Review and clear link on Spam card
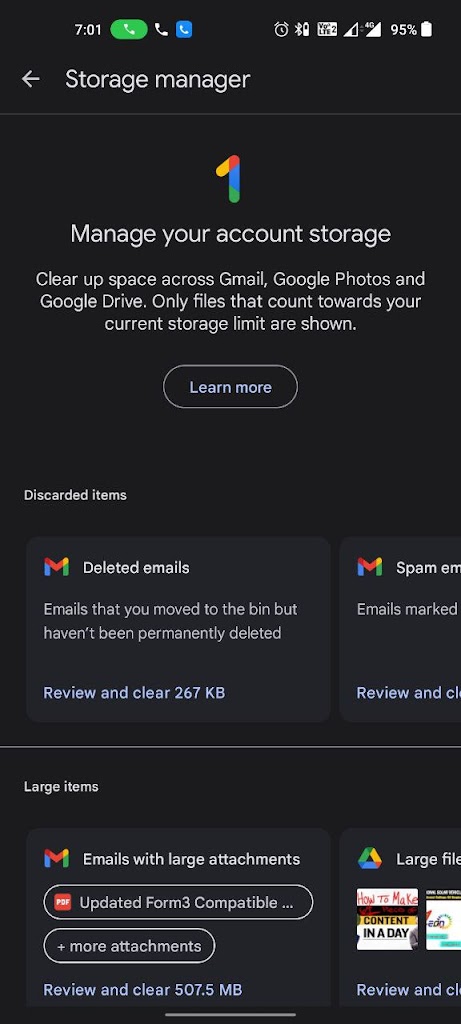This screenshot has width=461, height=1024. pos(409,693)
